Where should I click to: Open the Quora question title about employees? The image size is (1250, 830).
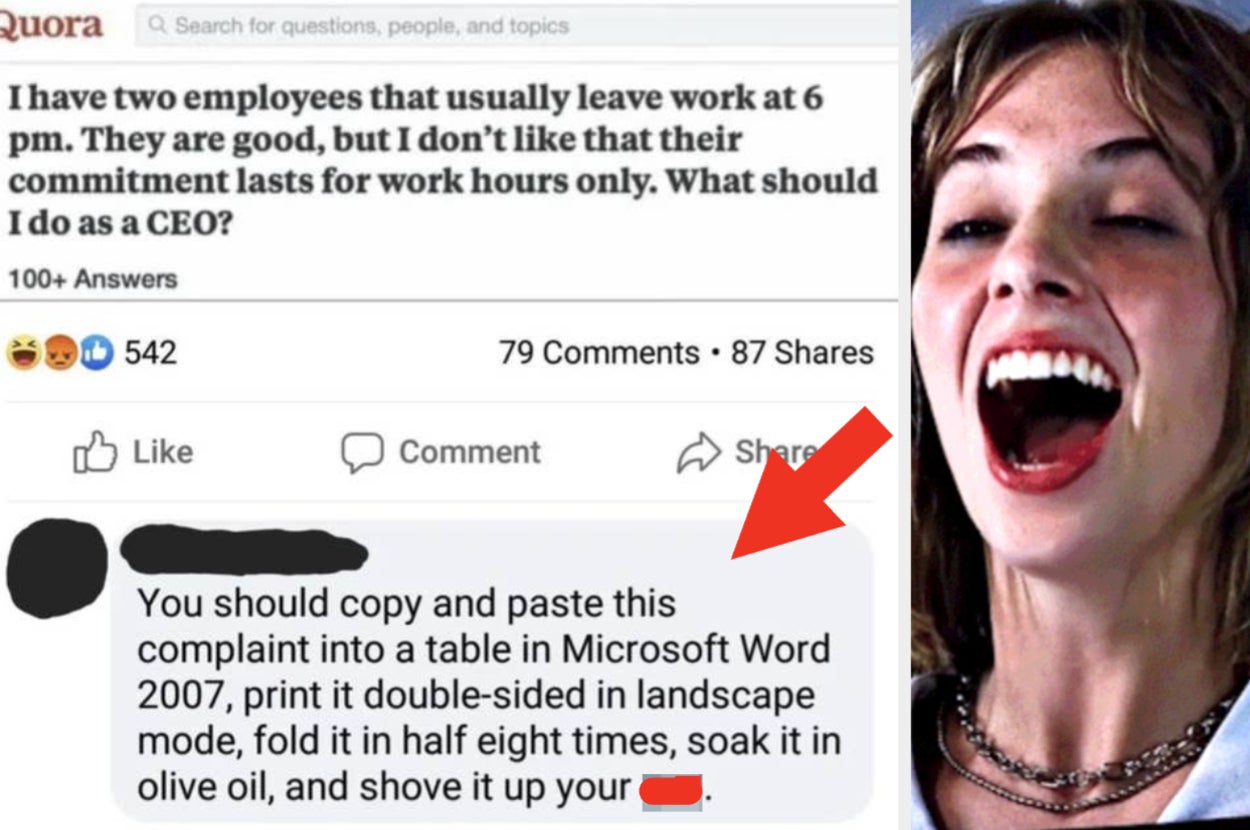443,160
